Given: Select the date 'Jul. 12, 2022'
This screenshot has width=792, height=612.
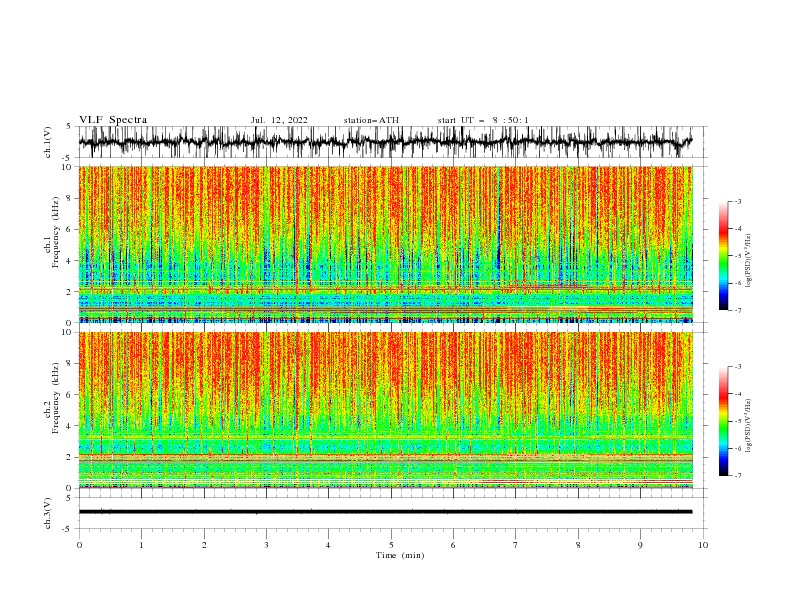Looking at the screenshot, I should click(279, 120).
